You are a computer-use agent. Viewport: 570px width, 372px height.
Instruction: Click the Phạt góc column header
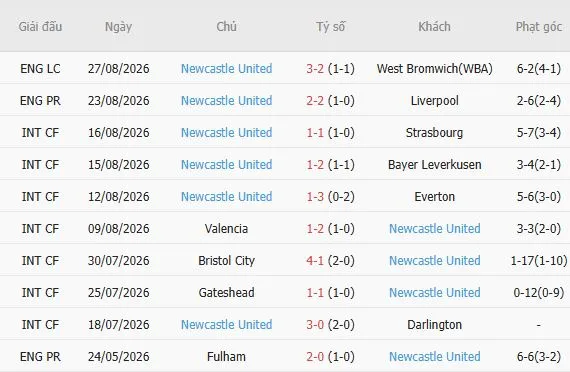coord(539,27)
